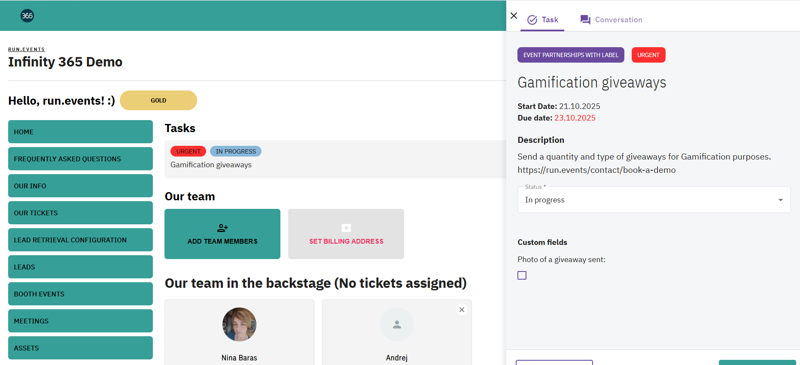
Task: Click the Task checkmark icon
Action: (x=532, y=20)
